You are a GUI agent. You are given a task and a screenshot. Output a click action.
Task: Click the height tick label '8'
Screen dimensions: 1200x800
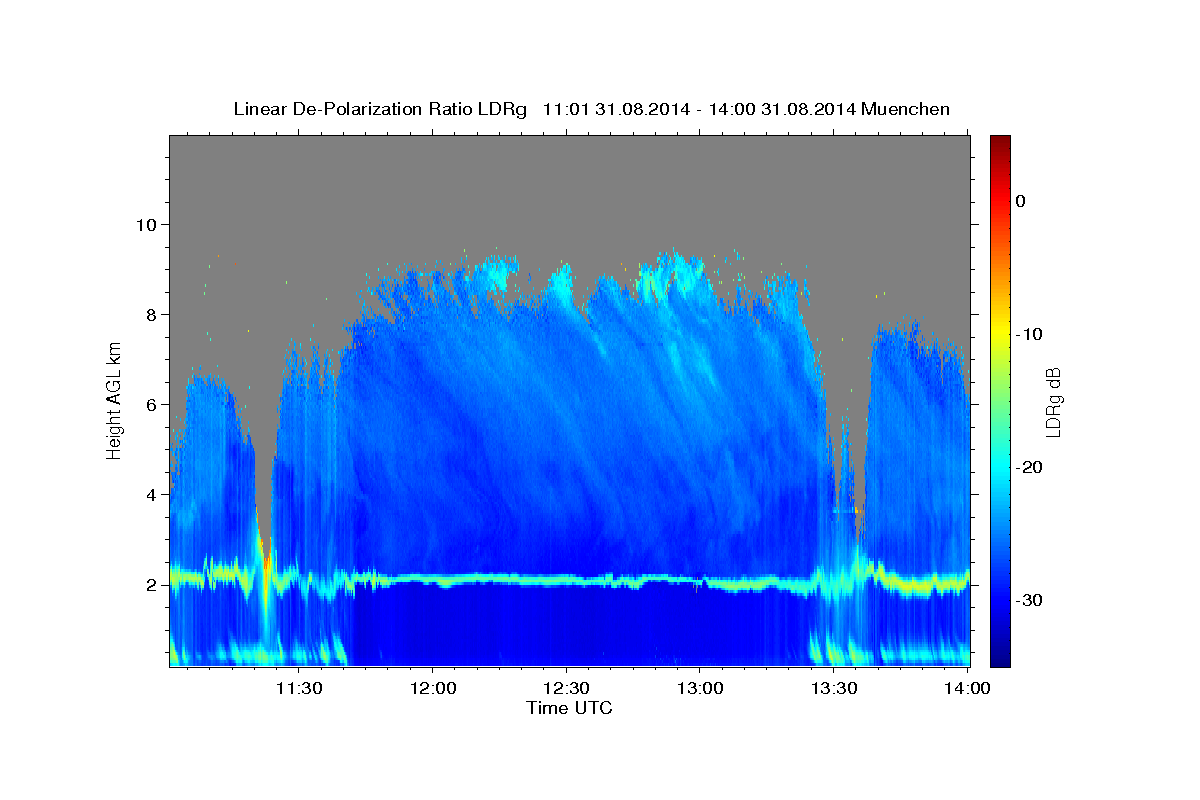(x=154, y=315)
